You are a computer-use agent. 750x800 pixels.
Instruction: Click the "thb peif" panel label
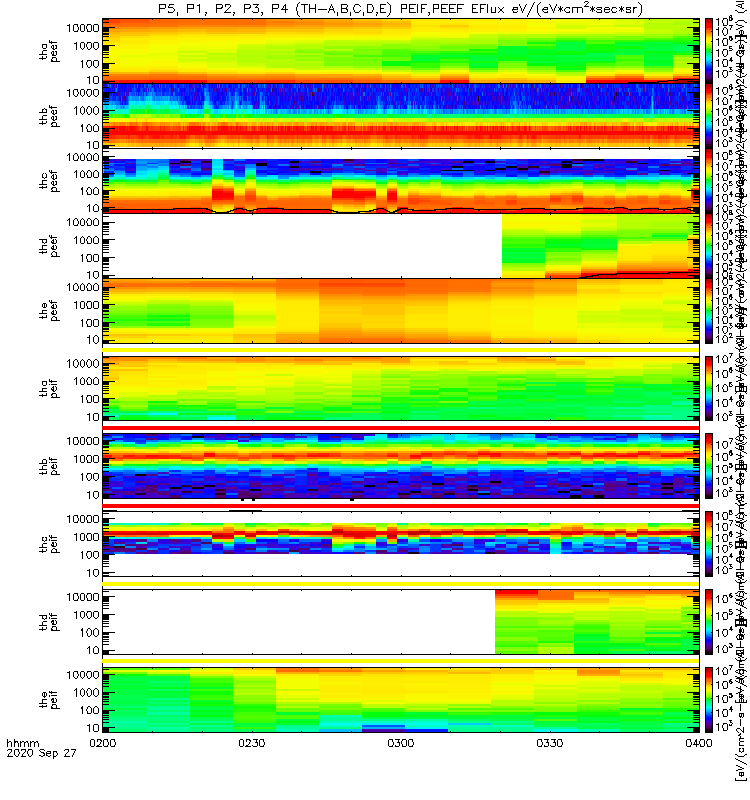pyautogui.click(x=49, y=466)
